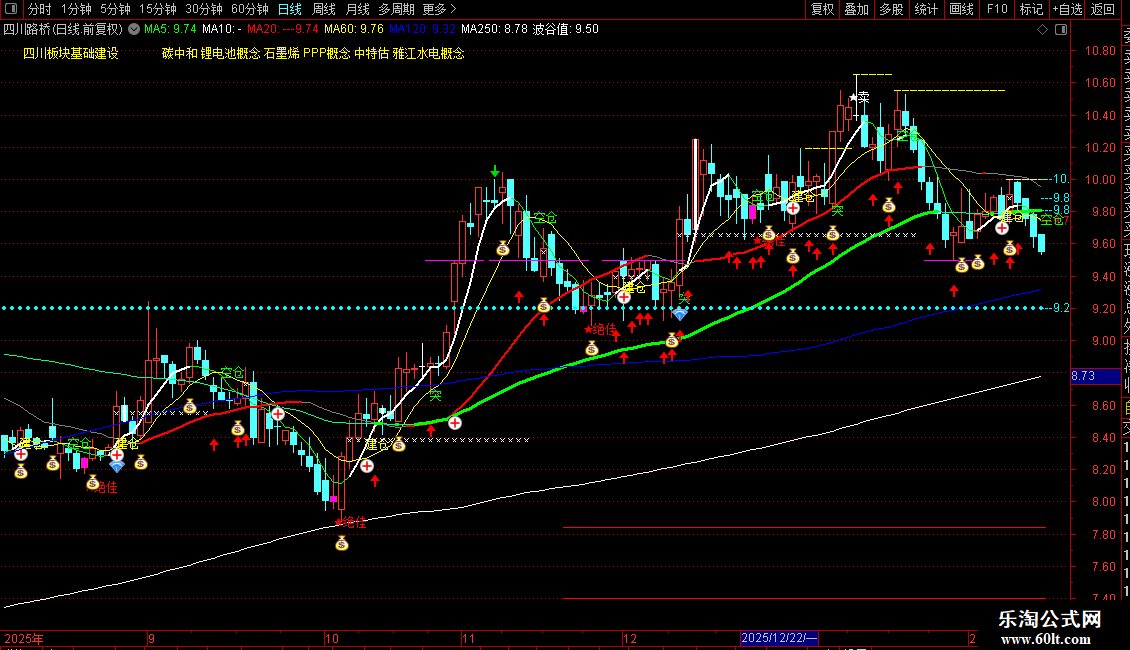This screenshot has width=1130, height=650.
Task: Switch to 周线 weekly chart
Action: click(324, 9)
